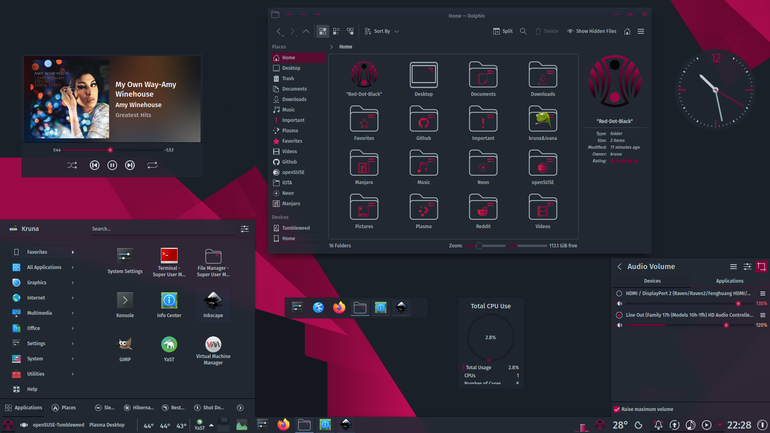Switch to Places tab in launcher footer
The height and width of the screenshot is (433, 770).
(64, 407)
